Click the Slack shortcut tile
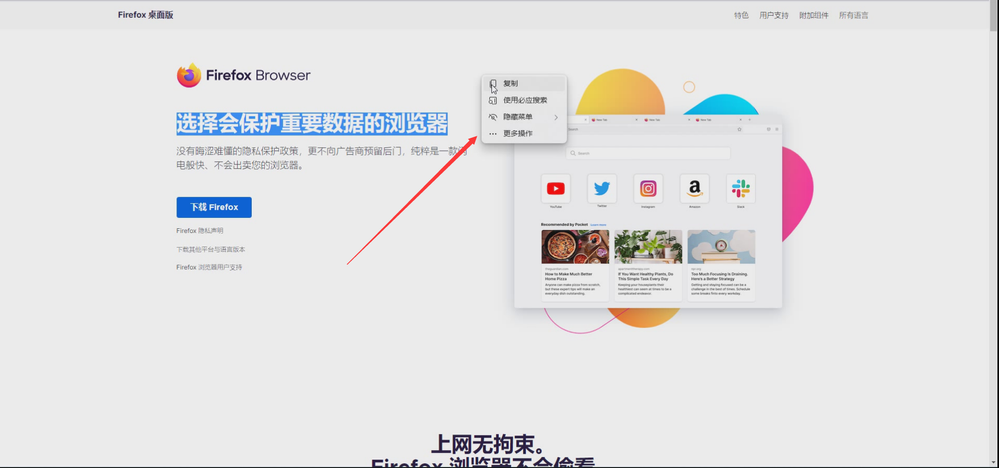This screenshot has width=999, height=468. click(x=741, y=188)
